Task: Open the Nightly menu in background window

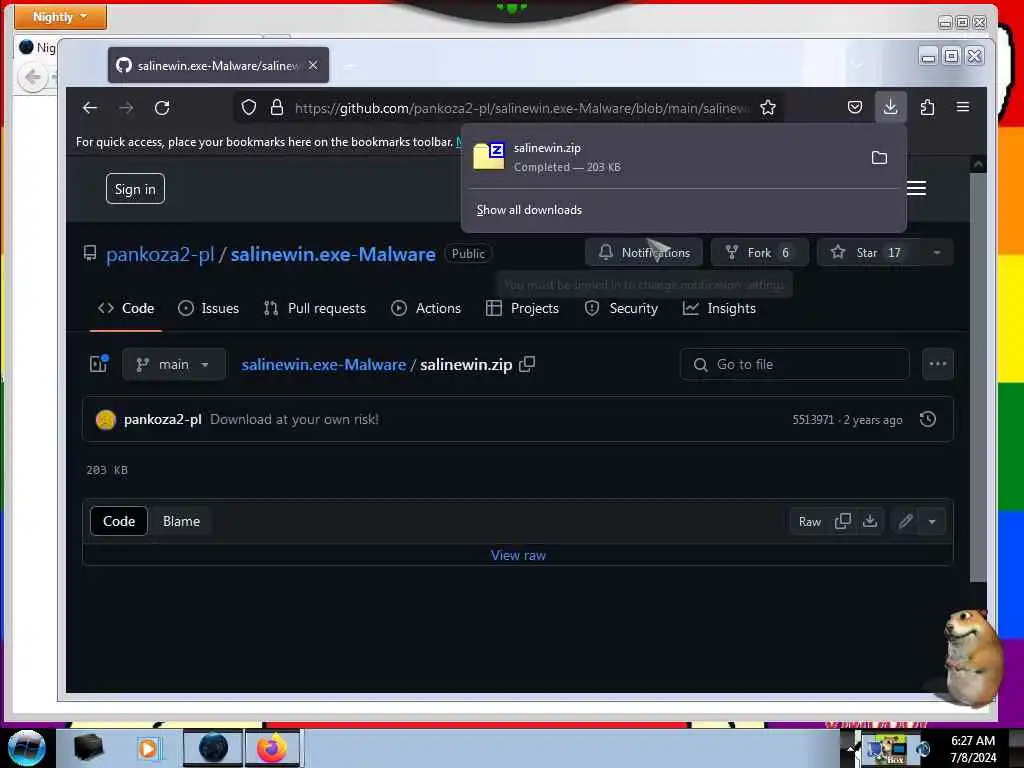Action: tap(60, 17)
